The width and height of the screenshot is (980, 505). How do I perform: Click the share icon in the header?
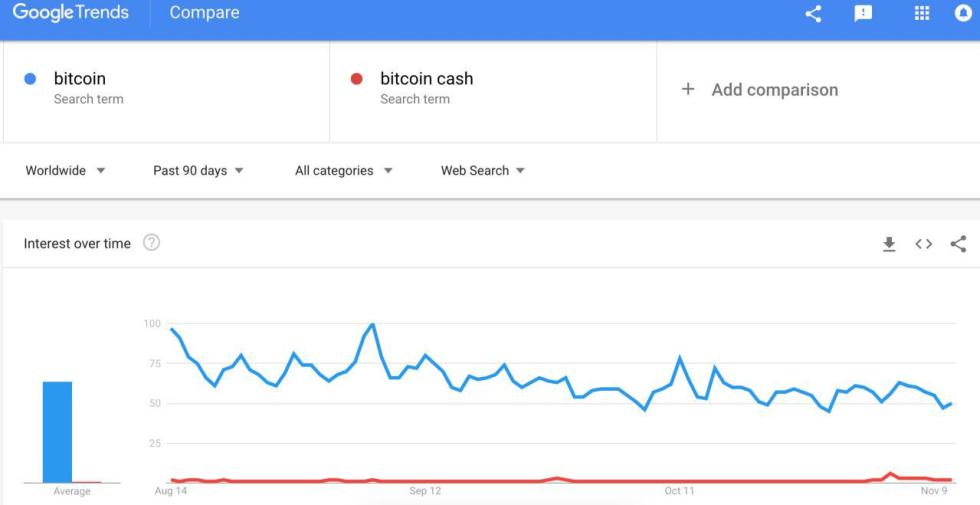pos(813,14)
